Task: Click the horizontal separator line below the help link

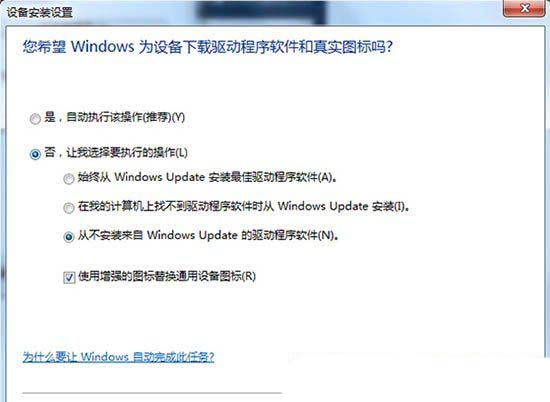Action: click(152, 393)
